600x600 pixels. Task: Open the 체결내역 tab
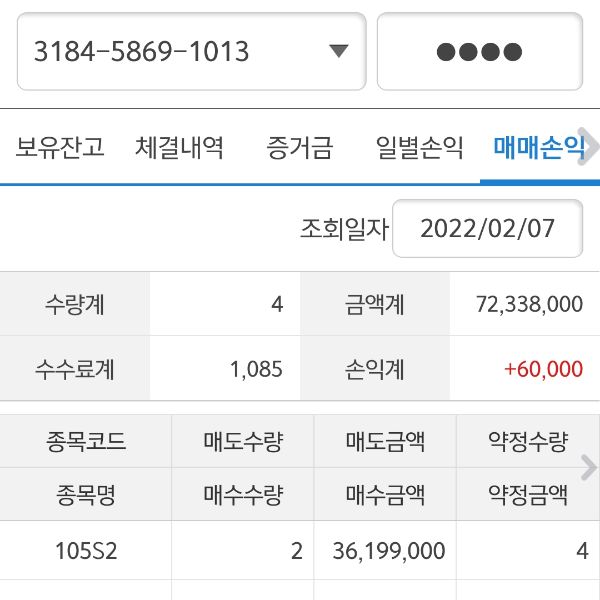180,149
